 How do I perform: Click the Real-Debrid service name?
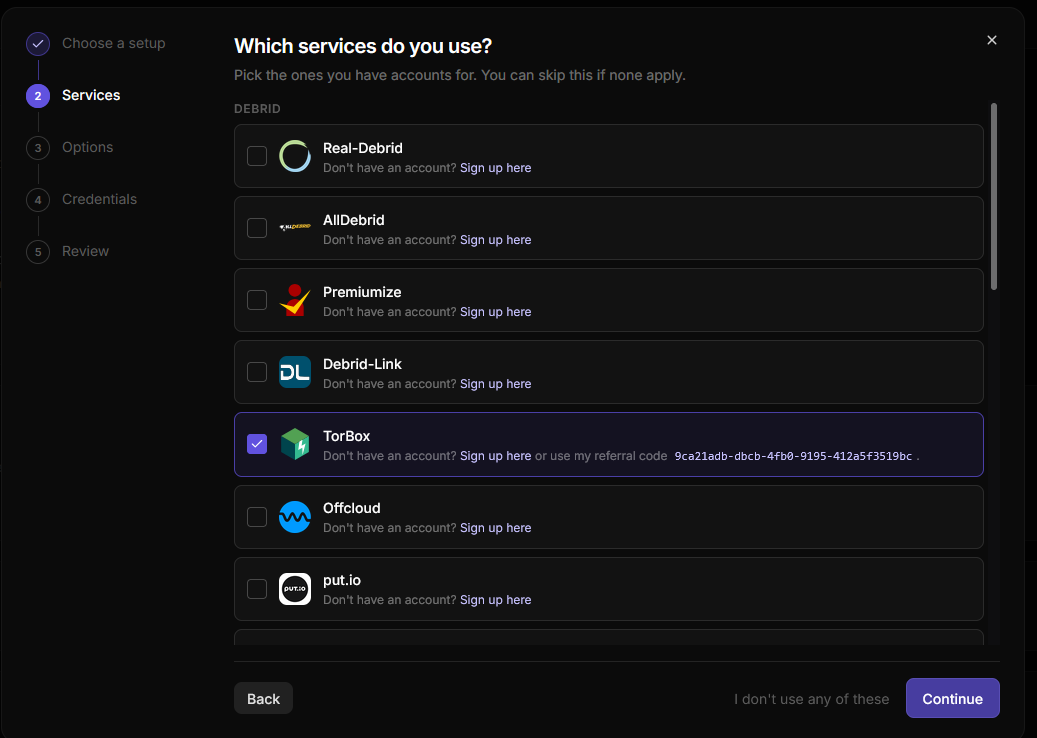point(362,148)
